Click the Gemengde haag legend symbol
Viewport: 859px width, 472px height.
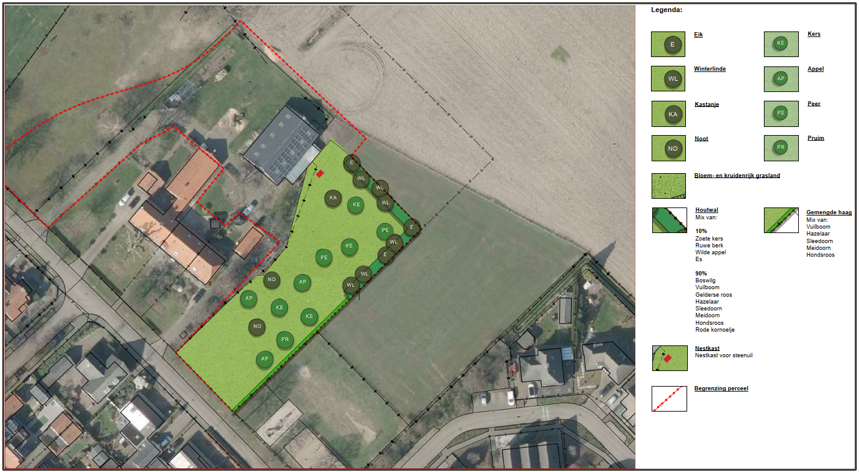pos(781,220)
